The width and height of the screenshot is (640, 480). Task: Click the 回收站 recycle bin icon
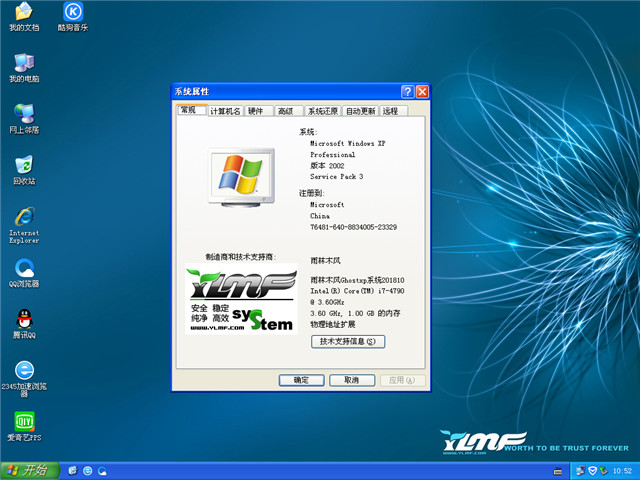(x=24, y=170)
